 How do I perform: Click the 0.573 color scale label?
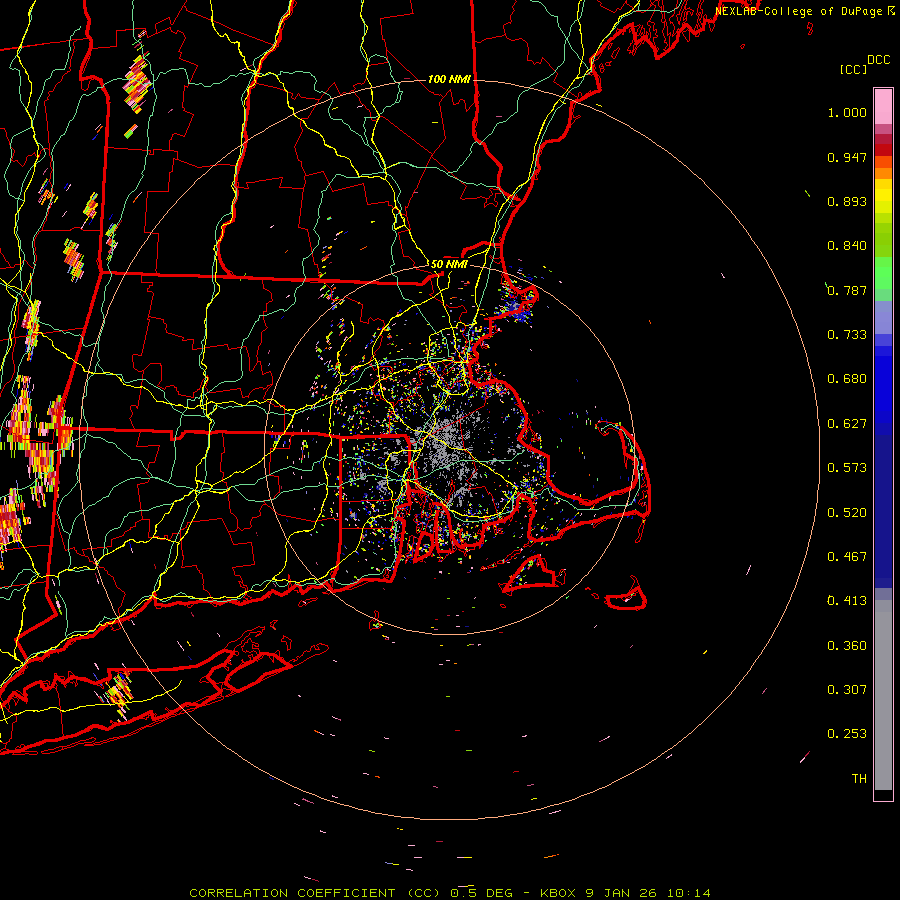[x=847, y=468]
